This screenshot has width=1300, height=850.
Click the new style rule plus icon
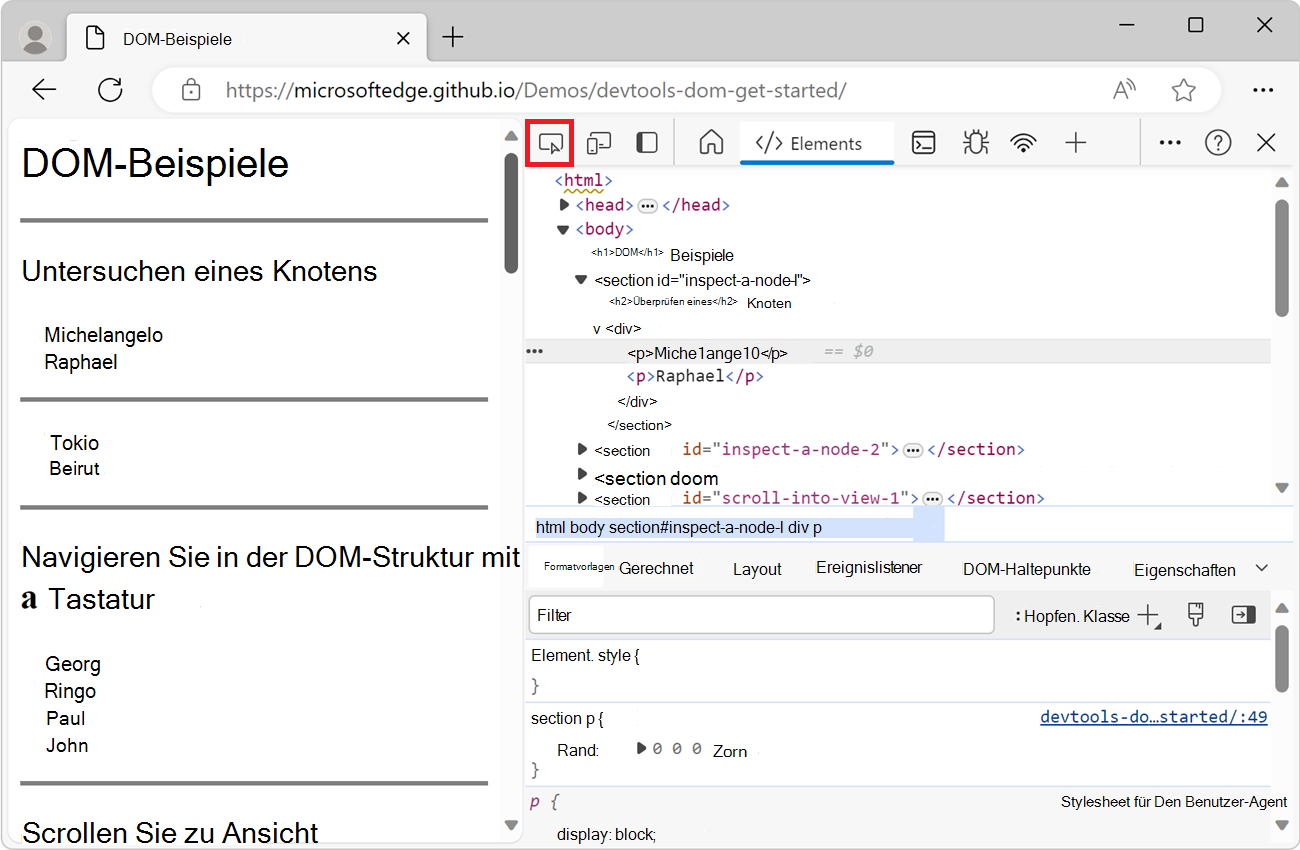point(1148,615)
